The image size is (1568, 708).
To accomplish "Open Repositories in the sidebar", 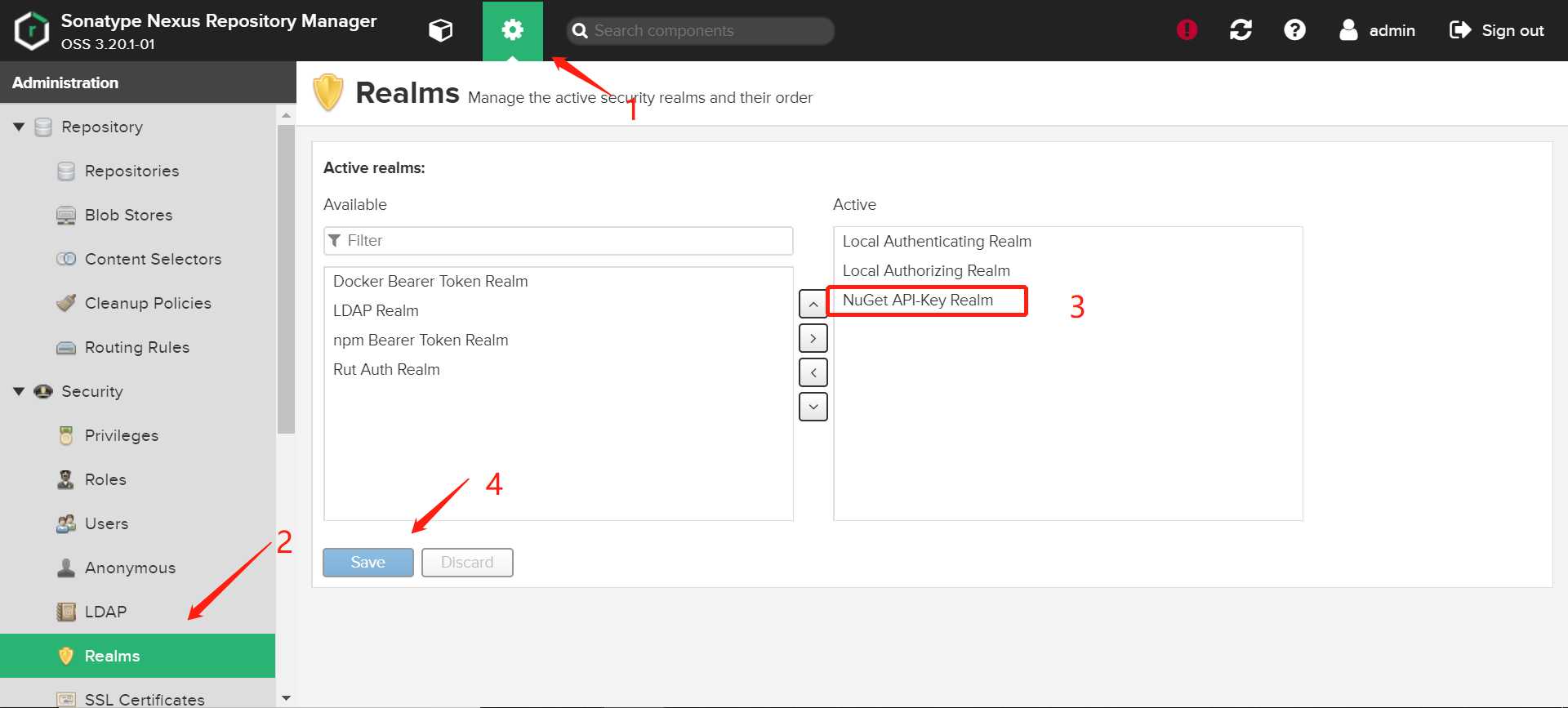I will pyautogui.click(x=131, y=171).
